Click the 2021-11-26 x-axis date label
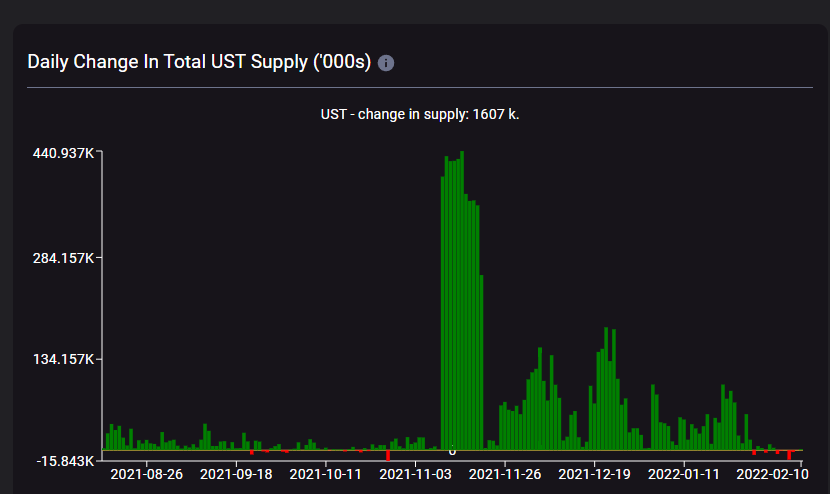Image resolution: width=830 pixels, height=494 pixels. click(505, 474)
